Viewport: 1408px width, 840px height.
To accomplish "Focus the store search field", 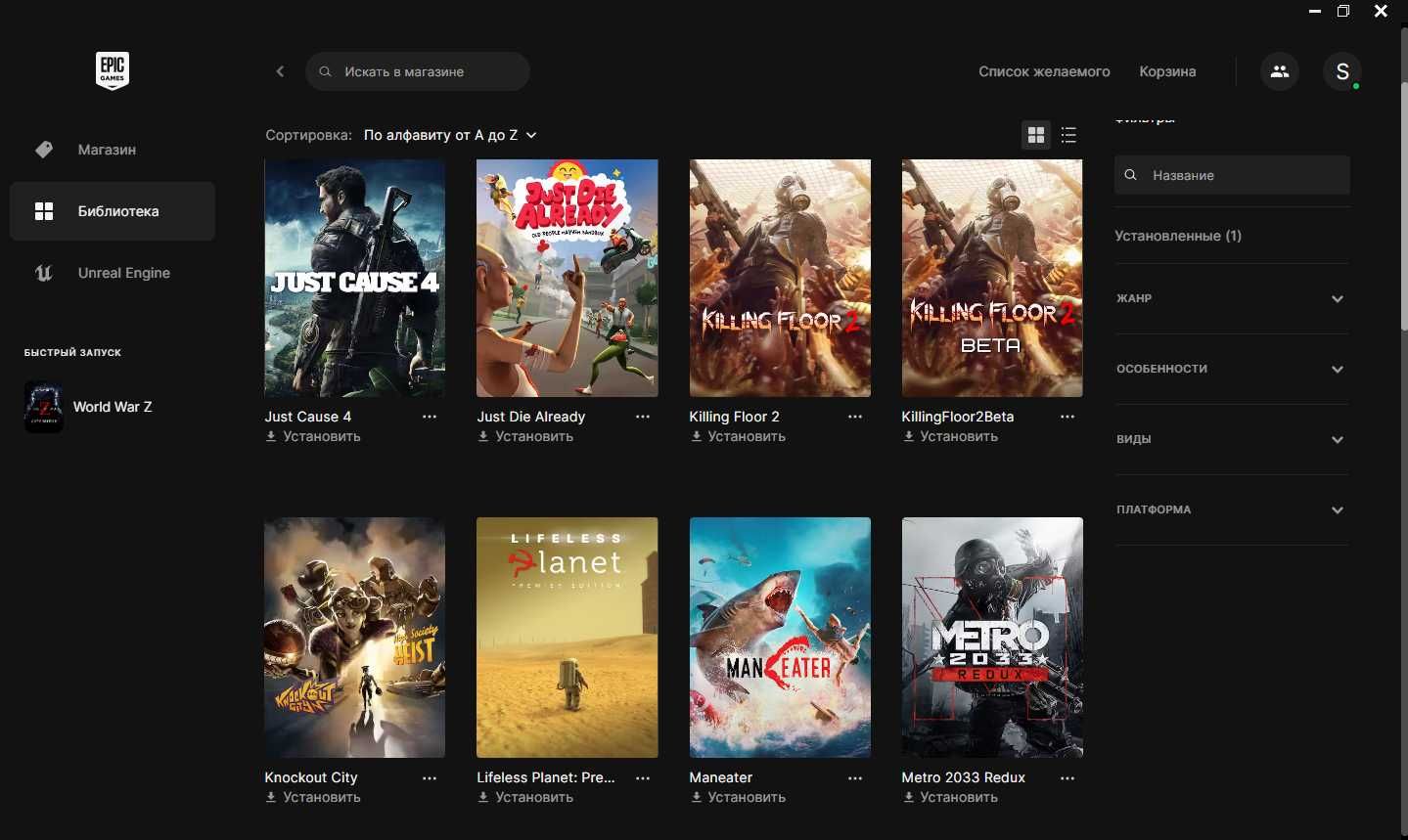I will point(418,71).
